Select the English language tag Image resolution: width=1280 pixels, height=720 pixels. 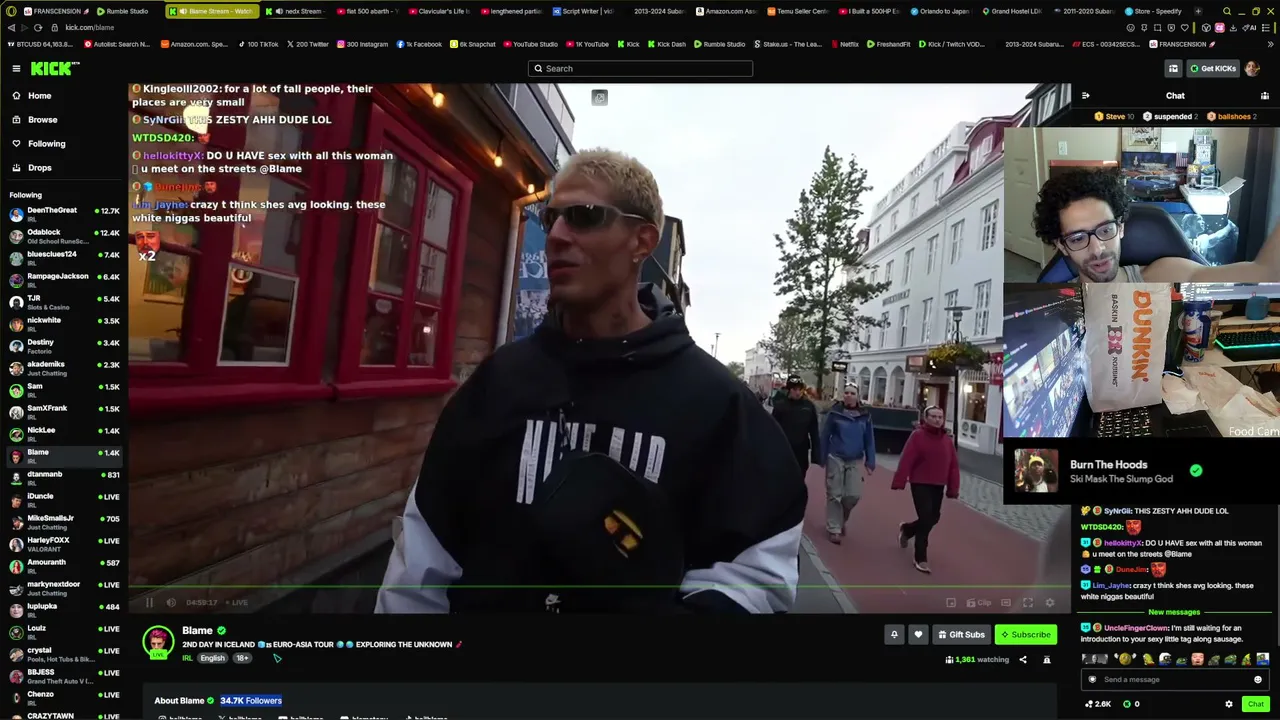click(x=213, y=658)
